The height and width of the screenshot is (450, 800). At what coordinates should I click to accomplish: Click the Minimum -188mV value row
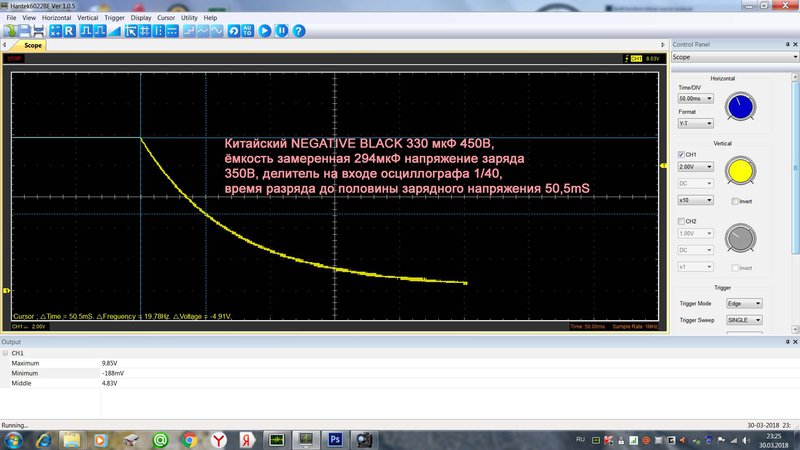point(399,373)
